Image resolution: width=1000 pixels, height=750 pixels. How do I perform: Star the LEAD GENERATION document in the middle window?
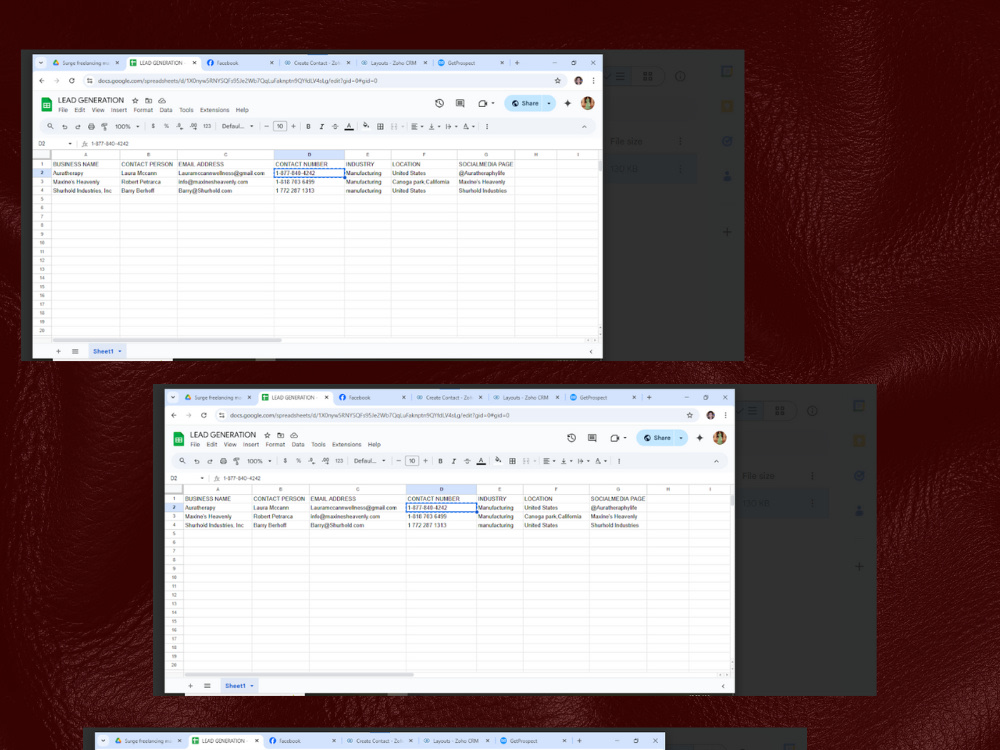pos(267,435)
